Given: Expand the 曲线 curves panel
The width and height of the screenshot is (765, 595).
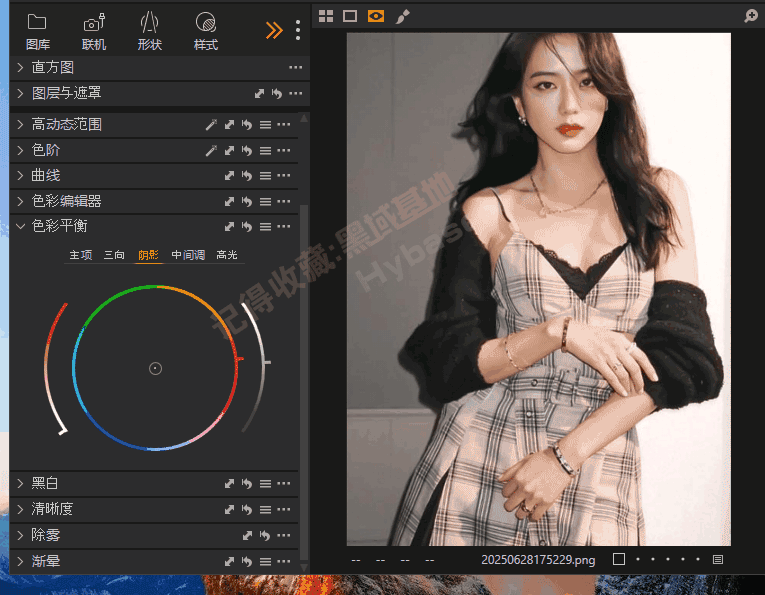Looking at the screenshot, I should click(x=20, y=176).
